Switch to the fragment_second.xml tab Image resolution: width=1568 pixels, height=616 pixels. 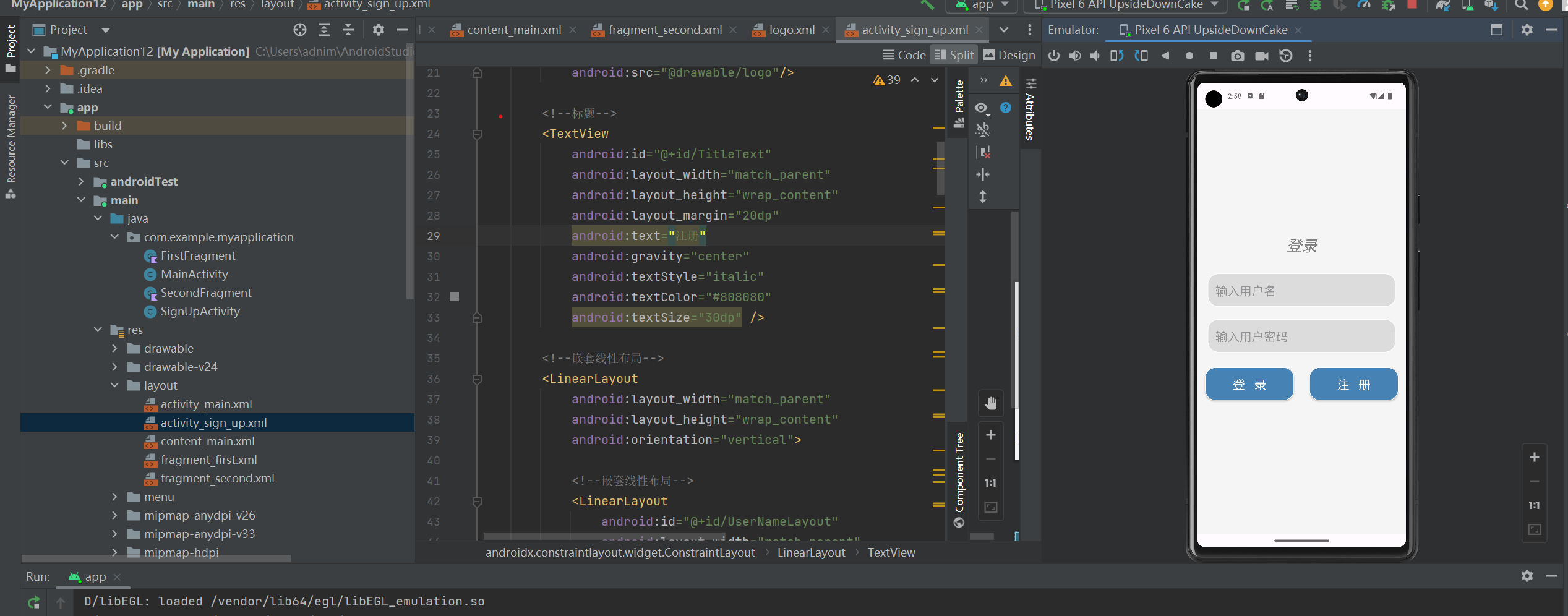[x=664, y=30]
